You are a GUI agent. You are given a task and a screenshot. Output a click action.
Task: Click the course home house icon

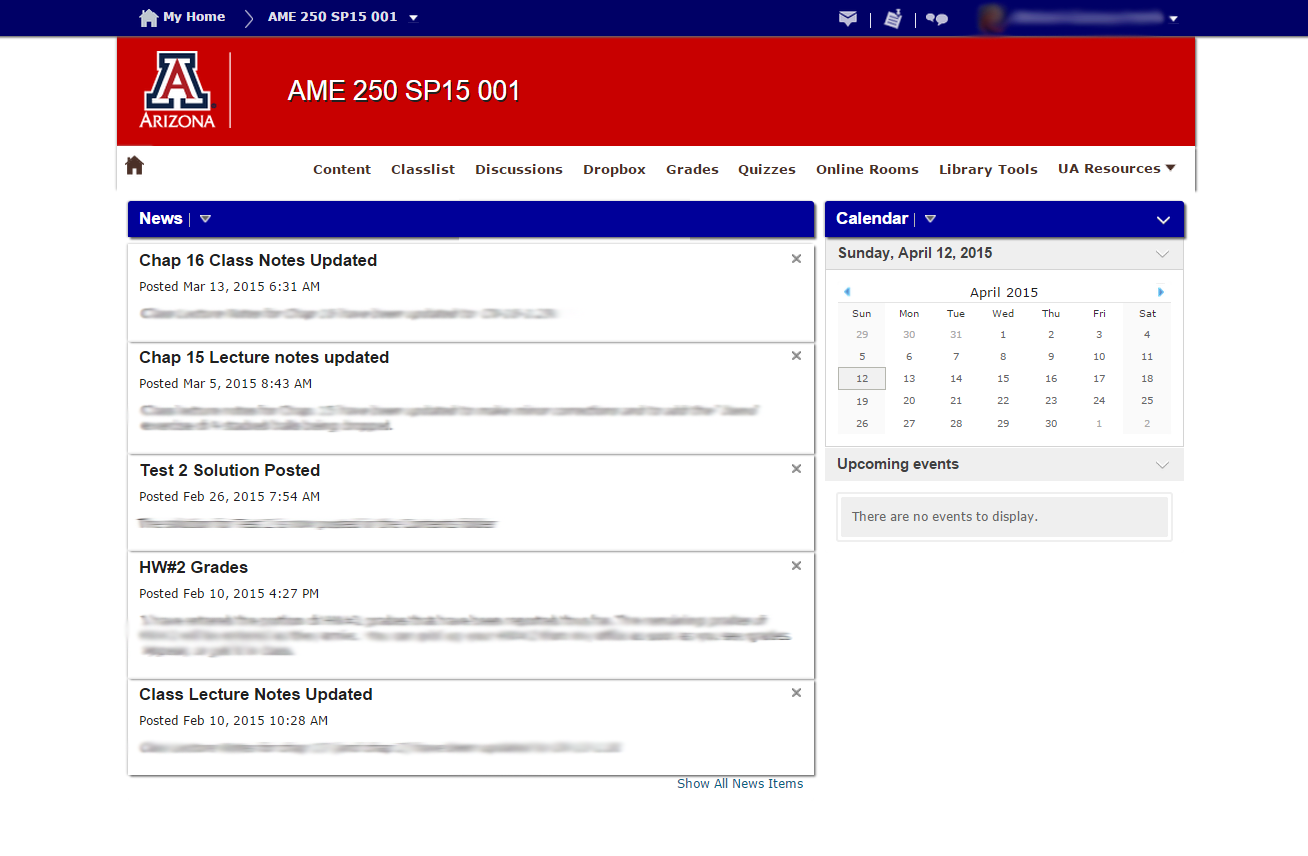click(x=134, y=166)
